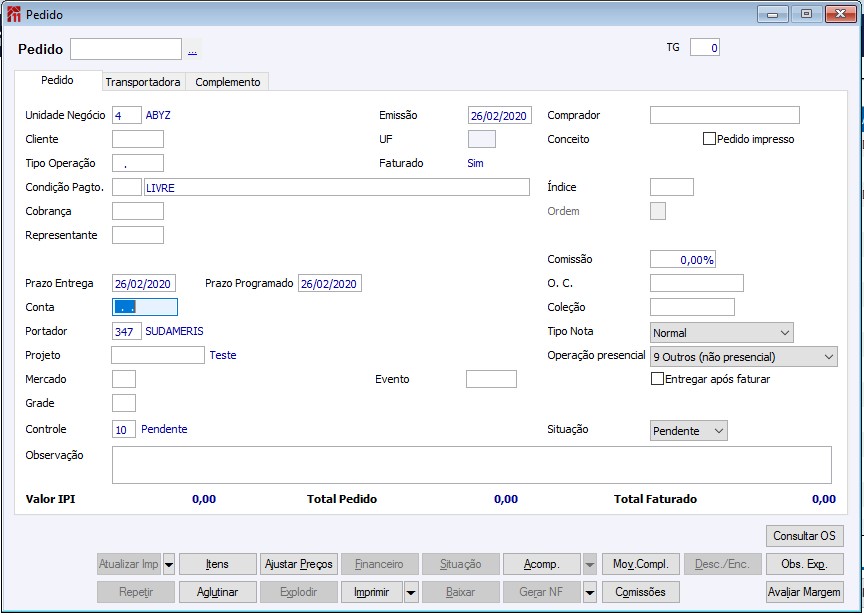Open the Tipo Nota dropdown
The image size is (864, 615).
point(722,333)
